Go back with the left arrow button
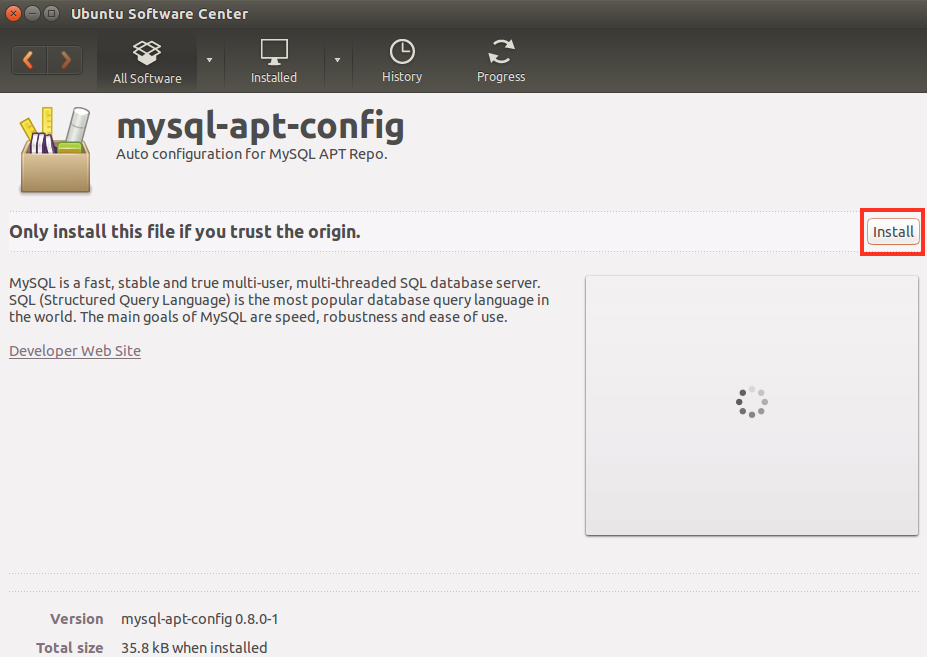This screenshot has height=657, width=927. coord(28,60)
